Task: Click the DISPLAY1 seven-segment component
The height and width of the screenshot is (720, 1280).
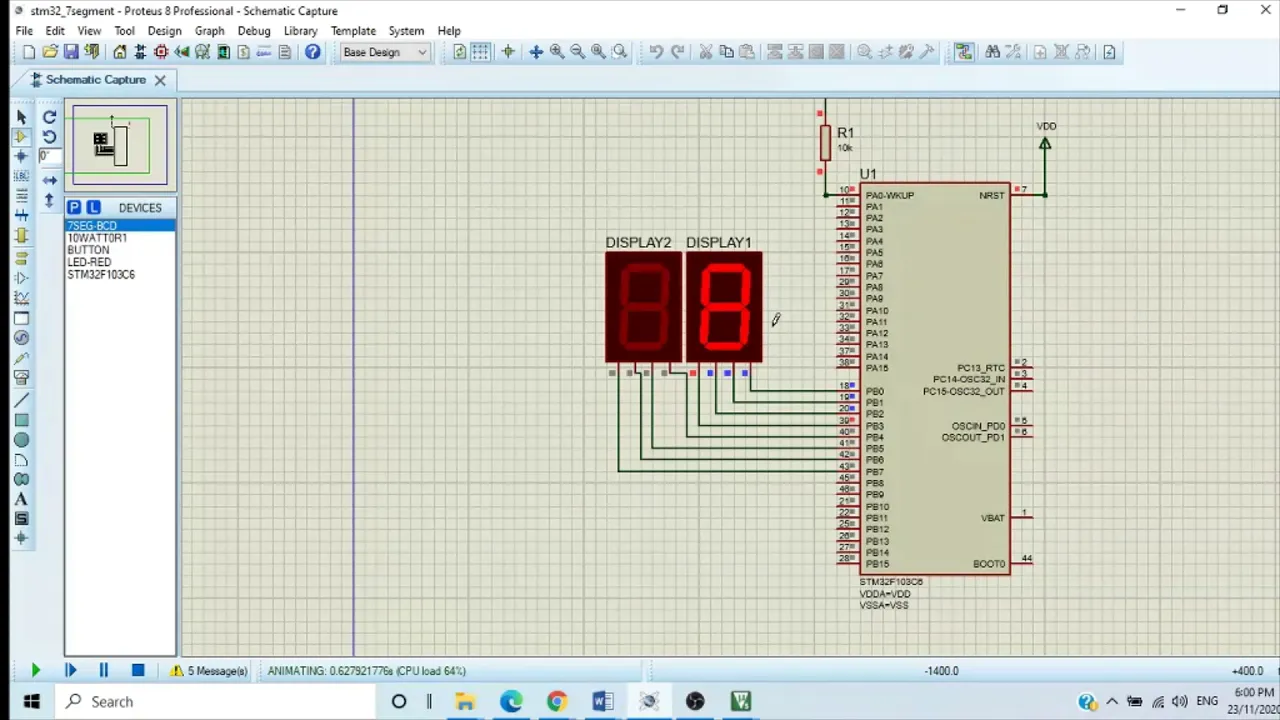Action: pos(724,308)
